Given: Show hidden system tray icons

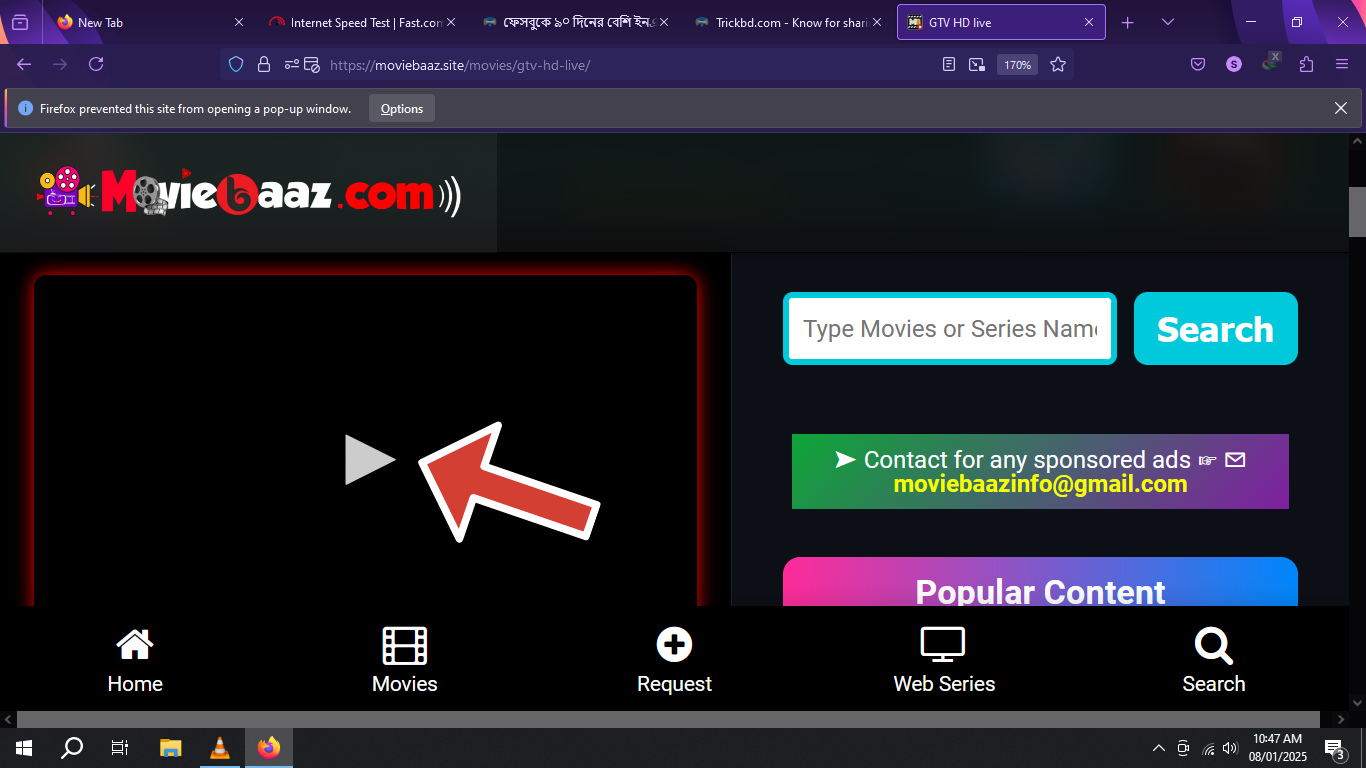Looking at the screenshot, I should coord(1159,748).
